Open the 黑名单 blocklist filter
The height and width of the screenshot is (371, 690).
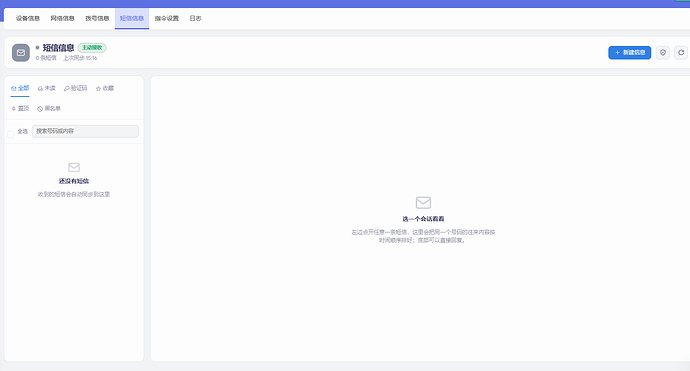pyautogui.click(x=49, y=108)
